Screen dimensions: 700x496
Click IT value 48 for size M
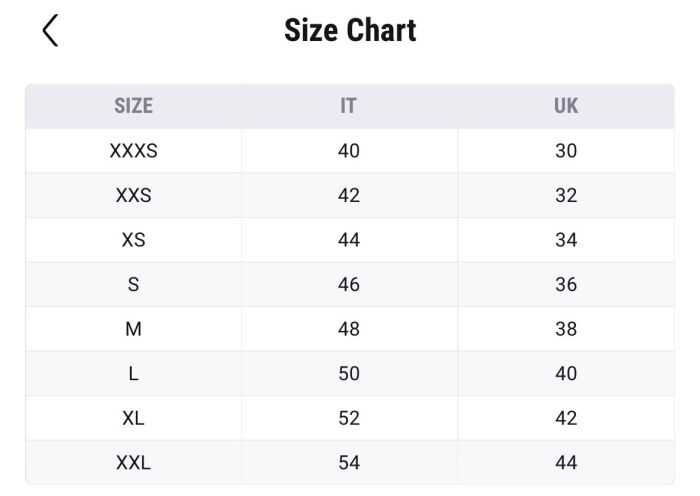pyautogui.click(x=349, y=329)
